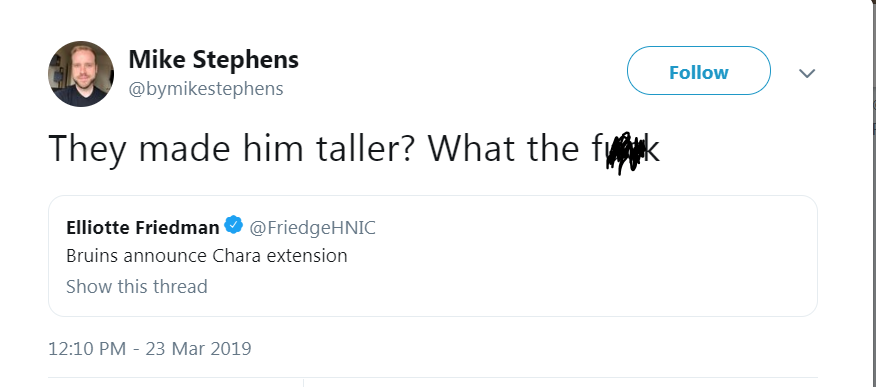Open Mike Stephens' profile picture
The height and width of the screenshot is (387, 876).
[81, 74]
